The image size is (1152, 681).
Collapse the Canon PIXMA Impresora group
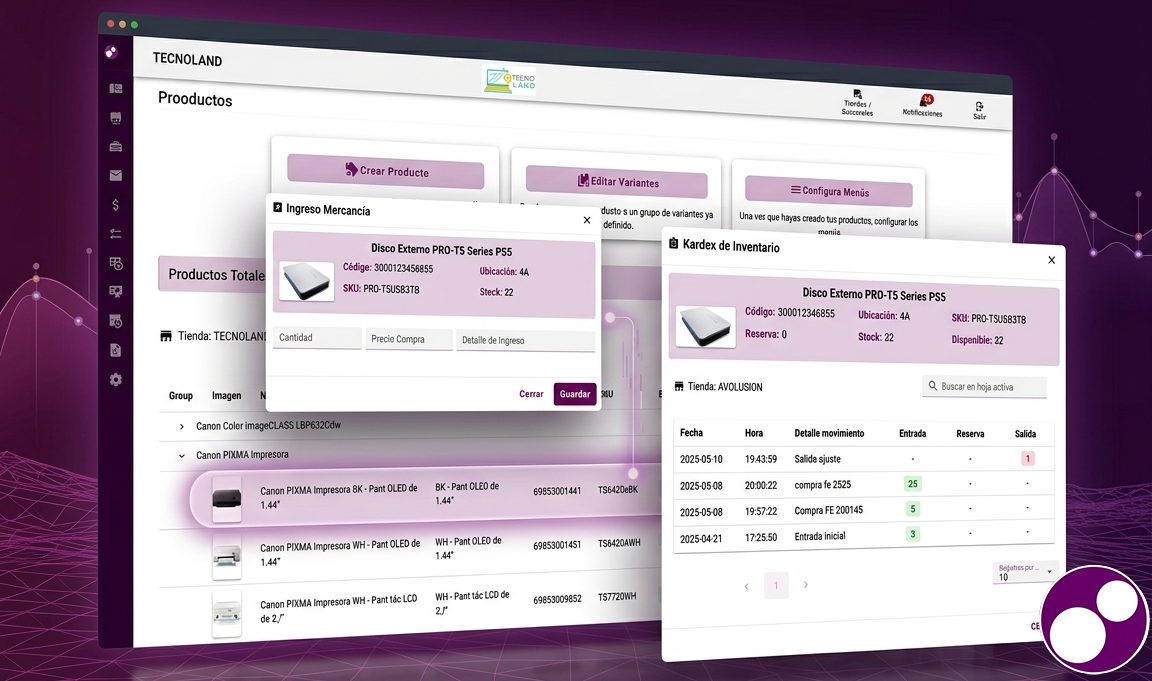pos(181,455)
